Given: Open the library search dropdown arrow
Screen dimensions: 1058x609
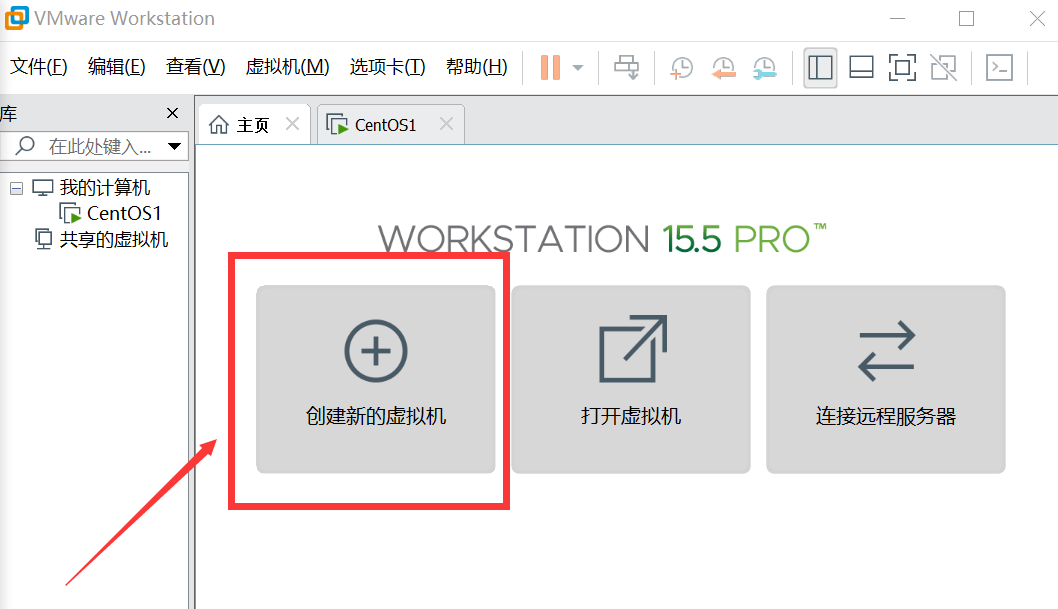Looking at the screenshot, I should tap(175, 147).
